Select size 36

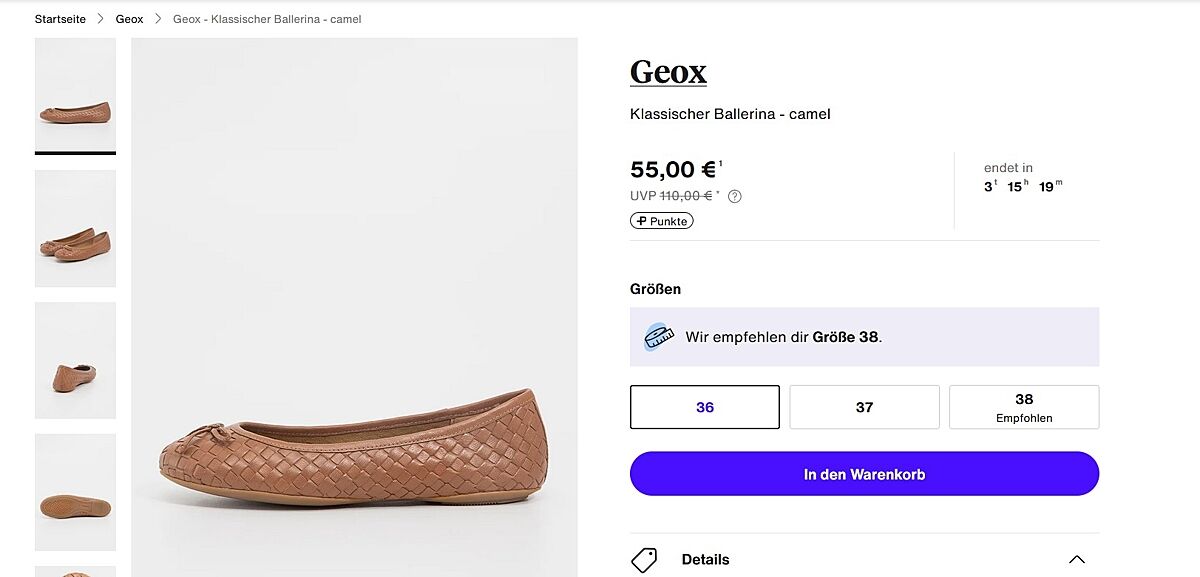705,407
